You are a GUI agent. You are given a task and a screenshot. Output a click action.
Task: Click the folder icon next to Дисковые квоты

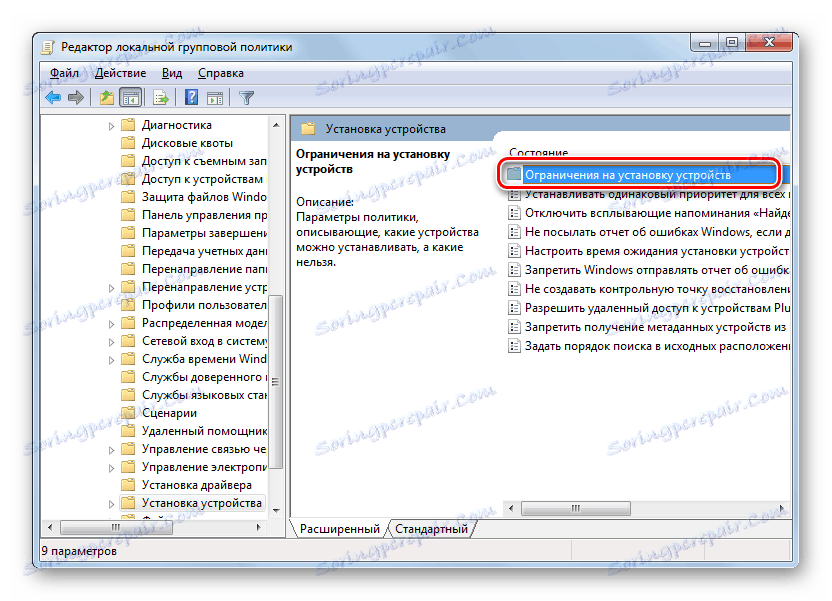pos(128,143)
